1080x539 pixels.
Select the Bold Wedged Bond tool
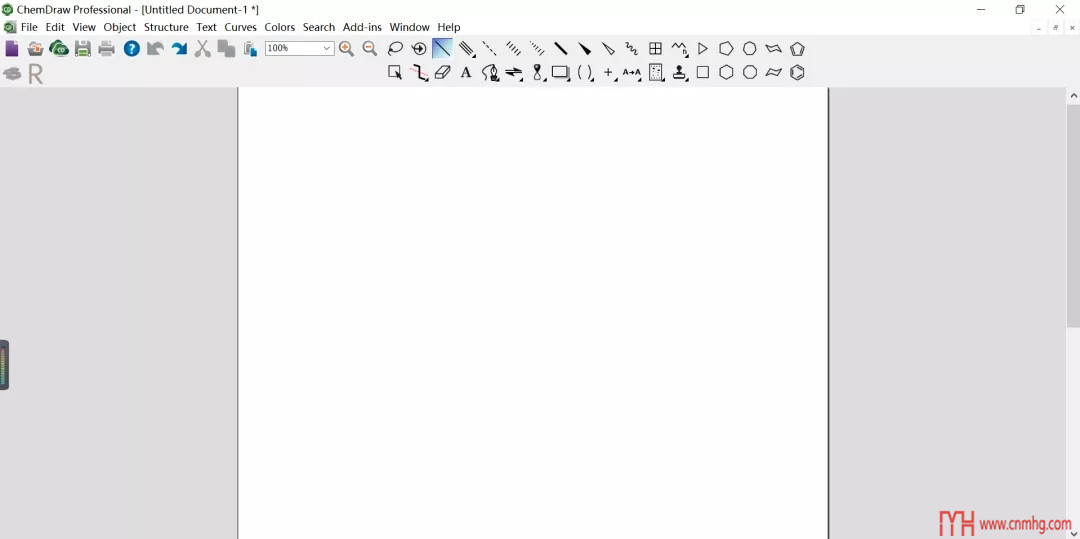click(584, 48)
